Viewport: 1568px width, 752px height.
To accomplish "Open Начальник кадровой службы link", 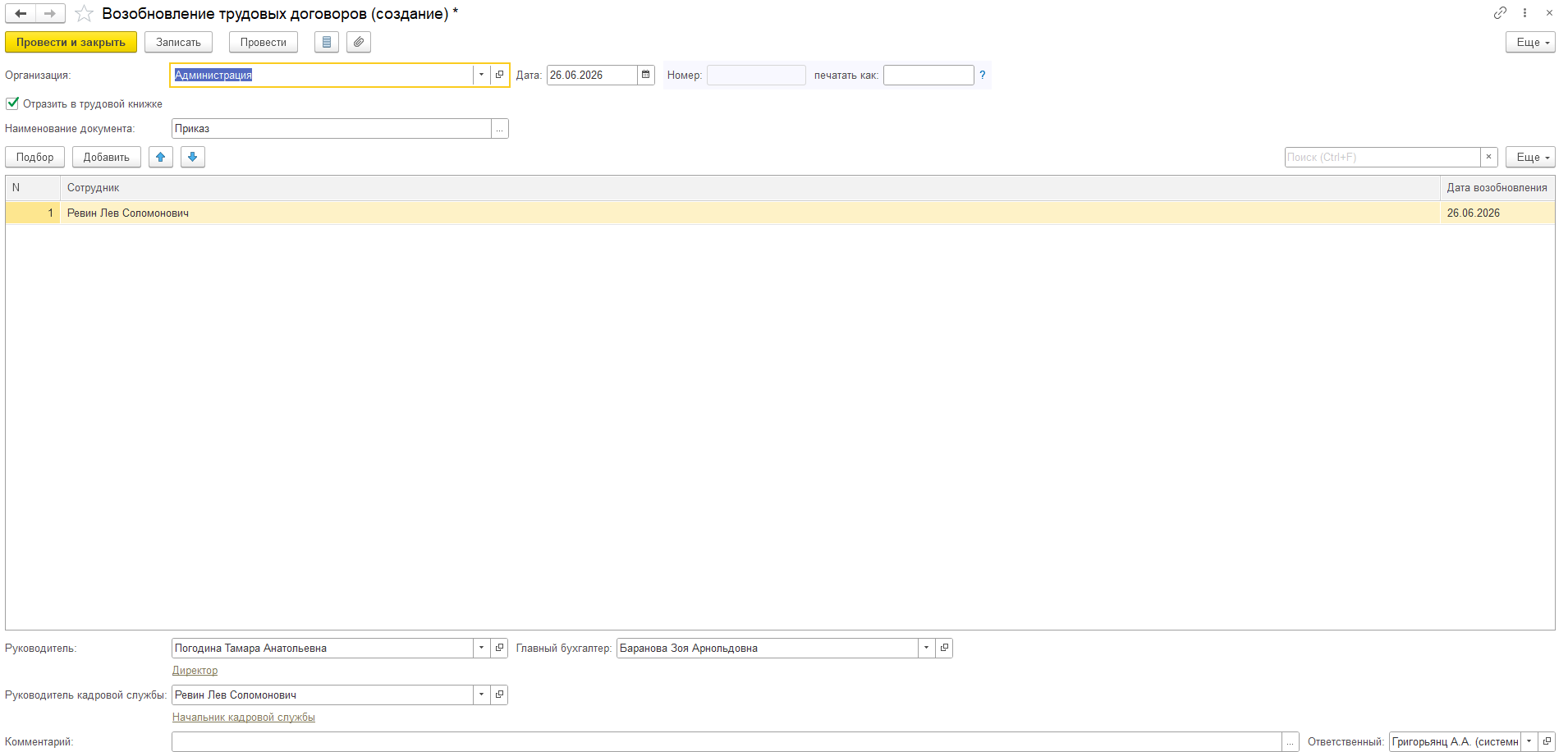I will pos(244,718).
